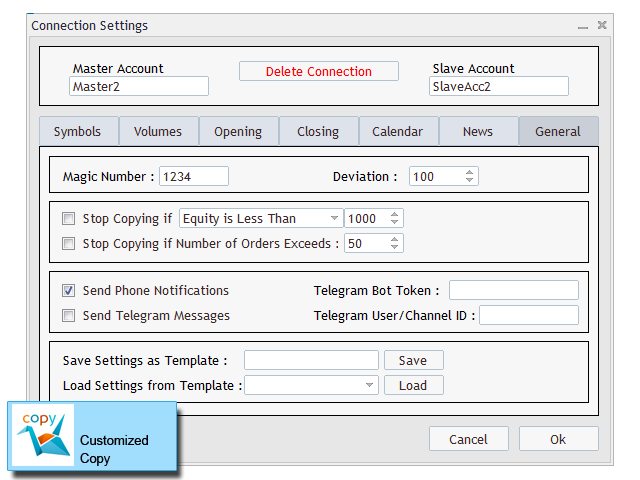This screenshot has width=640, height=480.
Task: Decrease the orders limit 50 value
Action: [394, 247]
